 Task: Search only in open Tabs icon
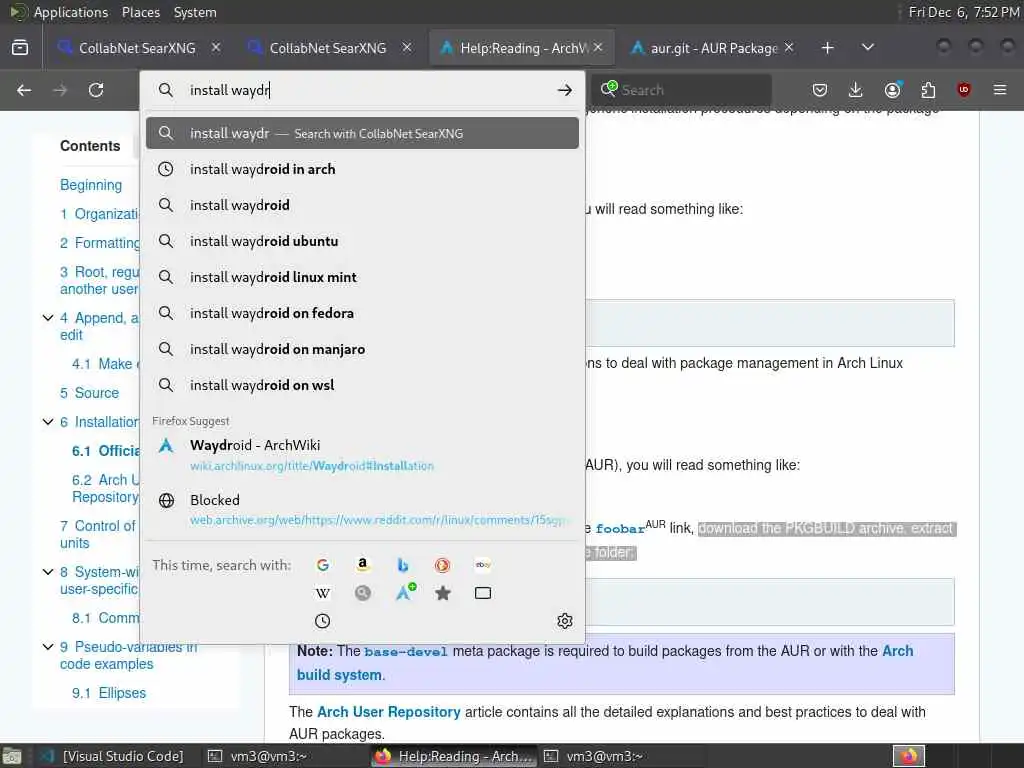click(x=483, y=593)
